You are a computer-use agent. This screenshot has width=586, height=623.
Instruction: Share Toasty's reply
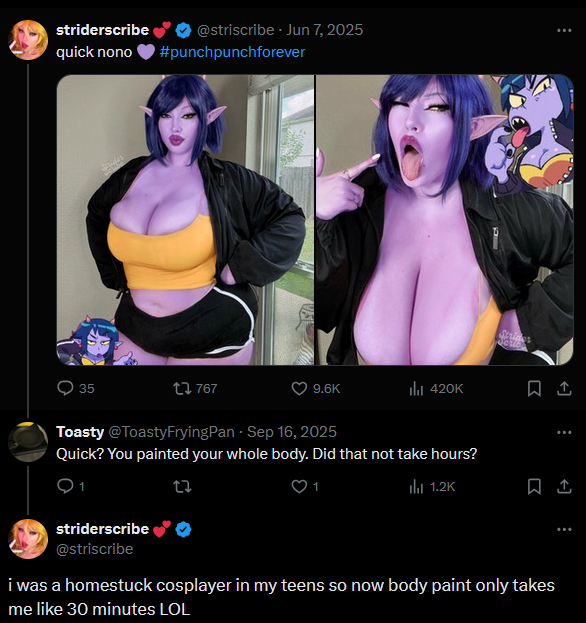[x=564, y=486]
